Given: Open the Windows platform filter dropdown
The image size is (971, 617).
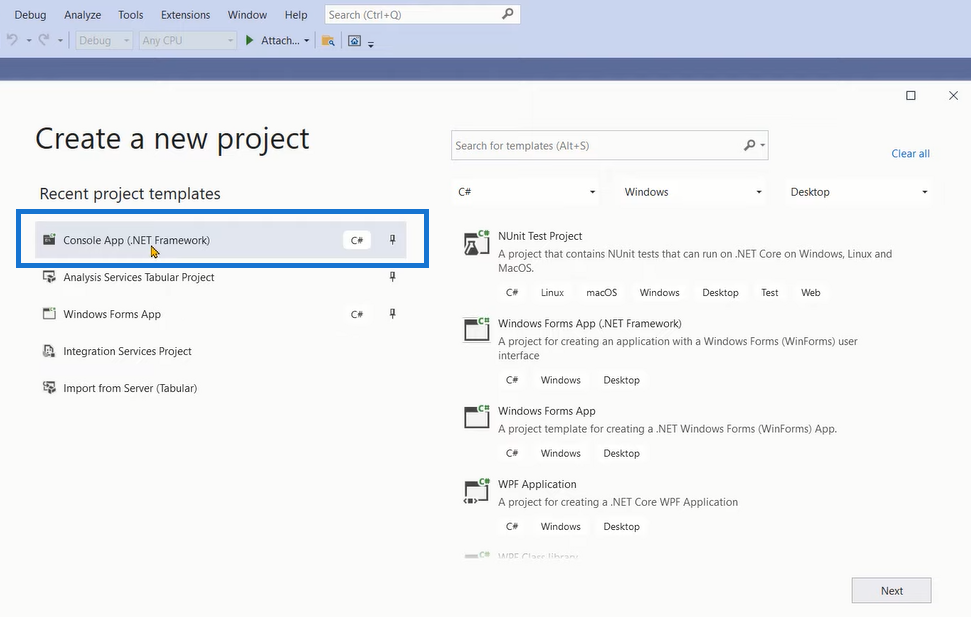Looking at the screenshot, I should pyautogui.click(x=692, y=192).
